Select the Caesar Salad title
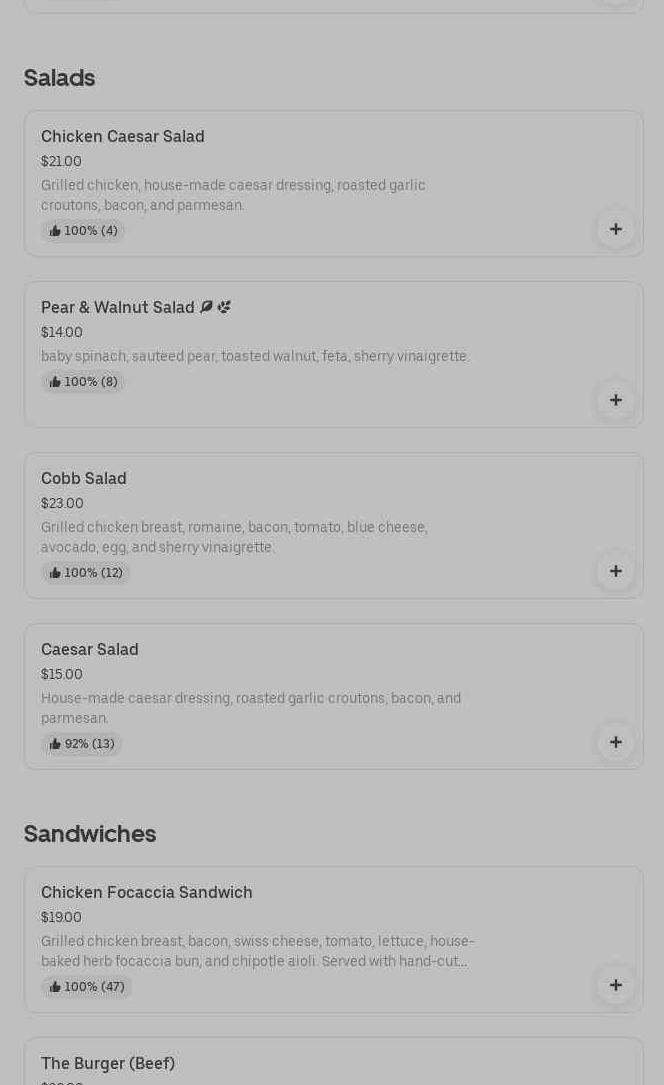 pyautogui.click(x=90, y=650)
